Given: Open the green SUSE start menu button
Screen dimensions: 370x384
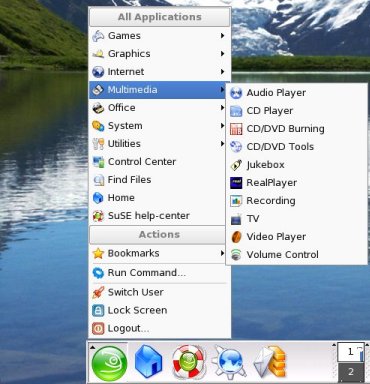Looking at the screenshot, I should [109, 364].
